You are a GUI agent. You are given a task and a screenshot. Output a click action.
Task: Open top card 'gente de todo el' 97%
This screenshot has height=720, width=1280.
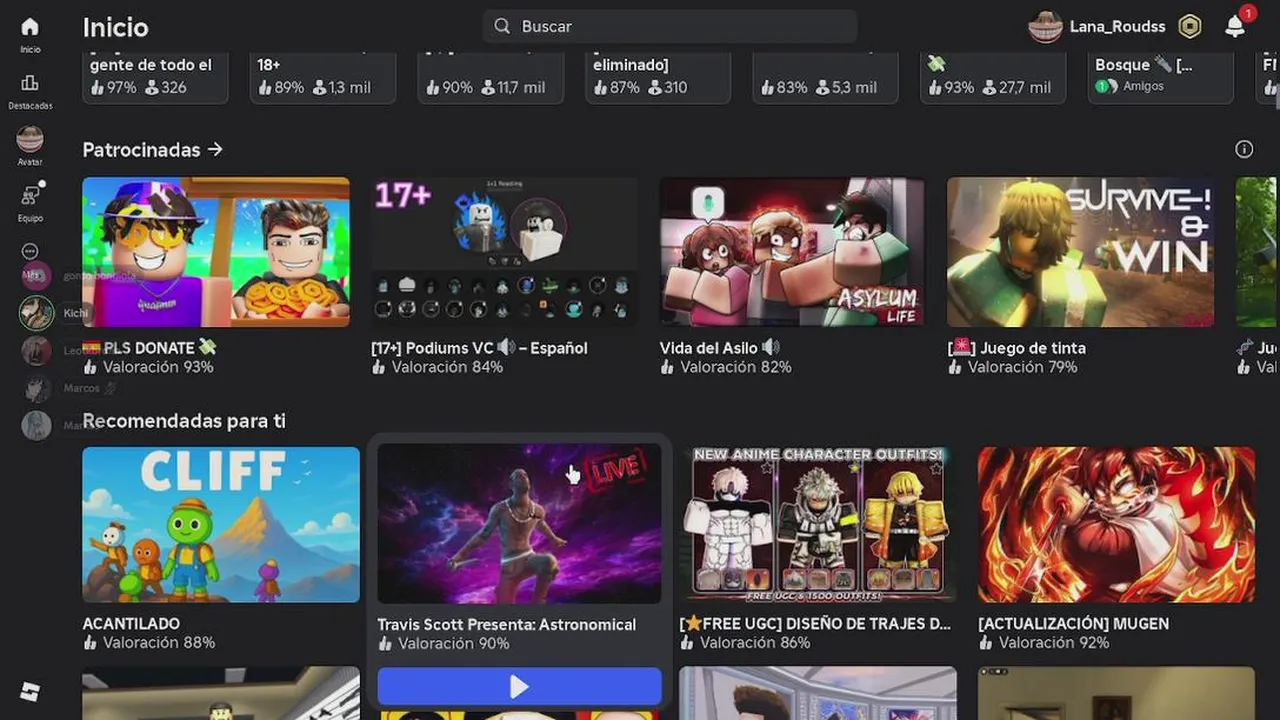[x=155, y=77]
